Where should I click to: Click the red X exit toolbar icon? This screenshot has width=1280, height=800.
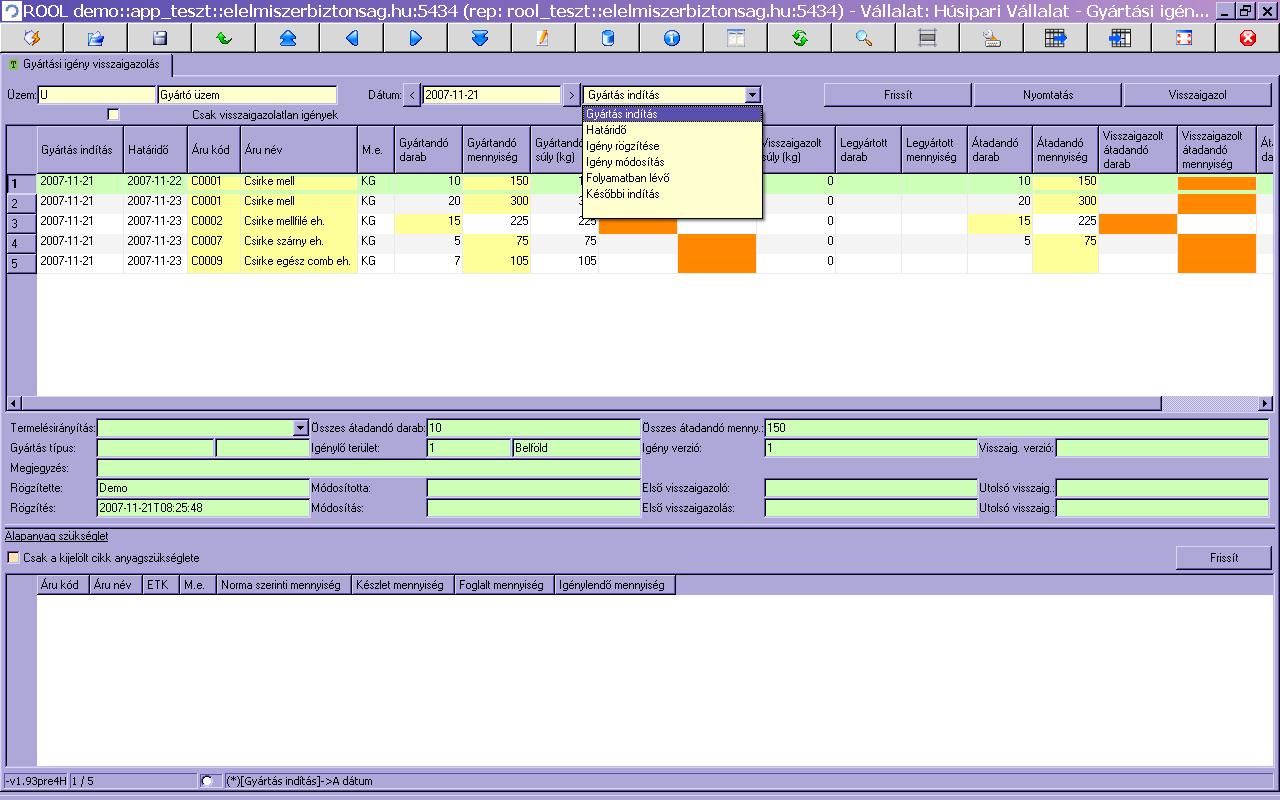[x=1247, y=38]
